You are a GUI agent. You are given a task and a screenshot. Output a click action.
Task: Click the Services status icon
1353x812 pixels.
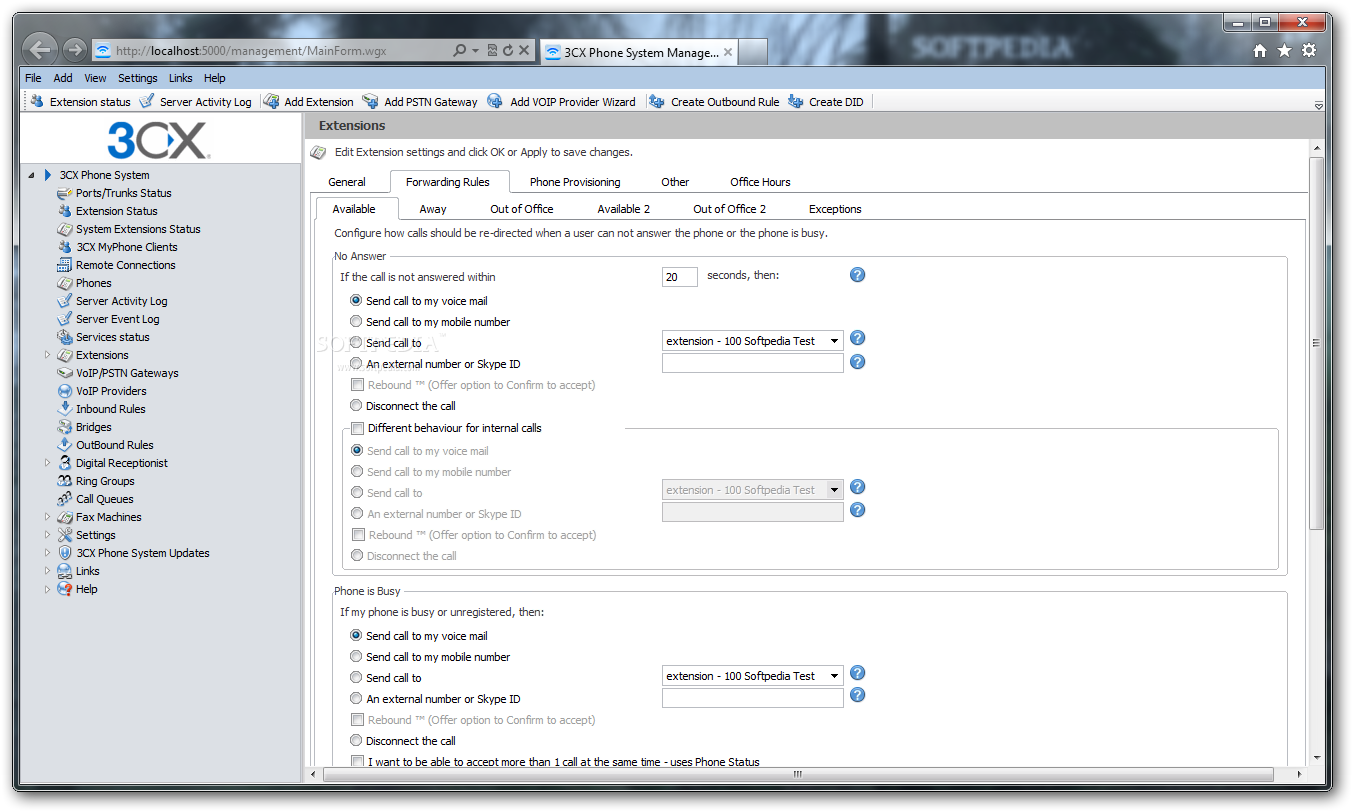[x=65, y=337]
